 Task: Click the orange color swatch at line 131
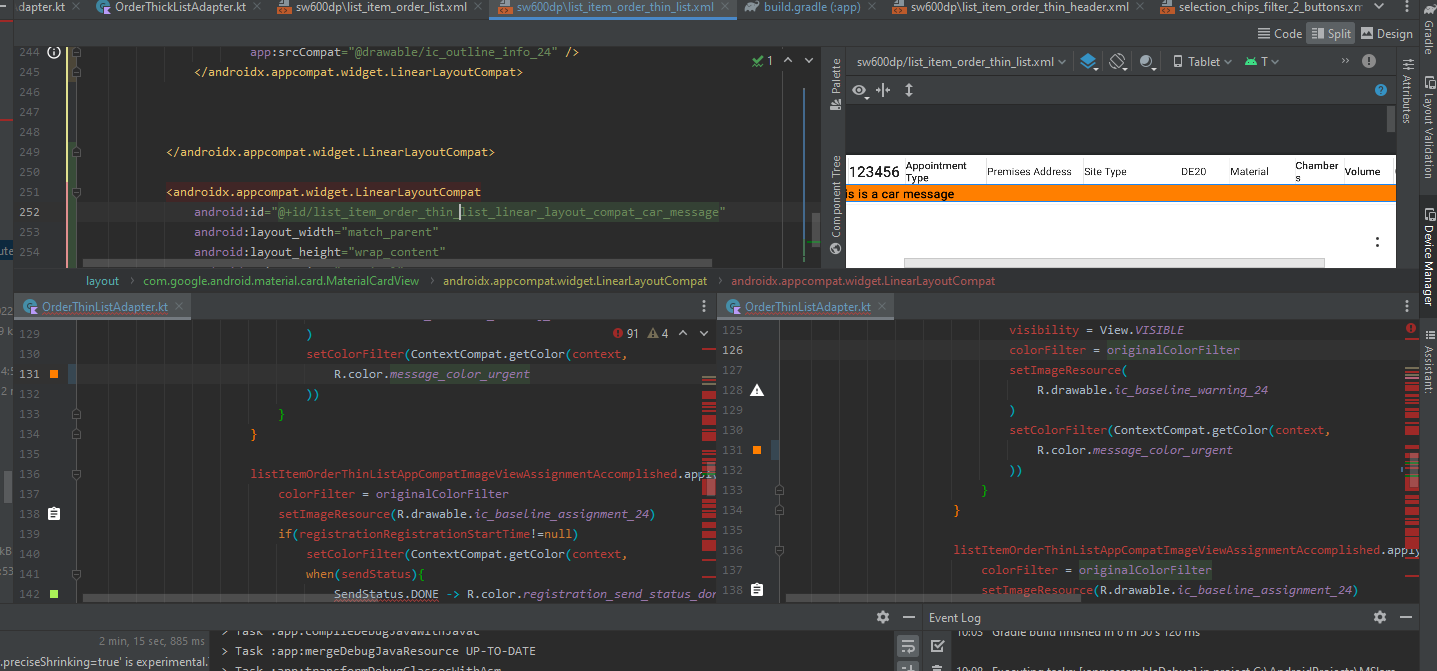tap(54, 374)
